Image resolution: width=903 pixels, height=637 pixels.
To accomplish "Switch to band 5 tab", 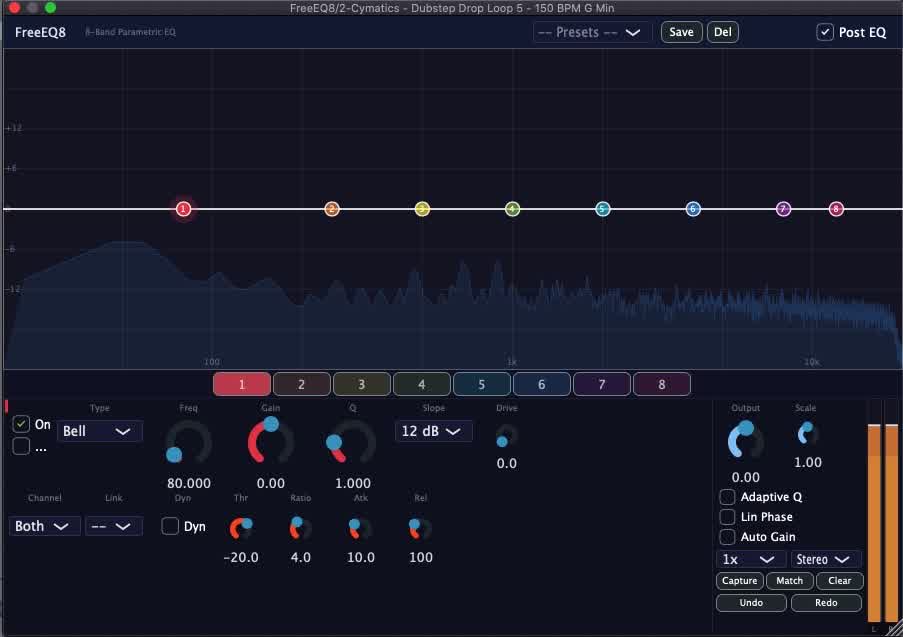I will tap(481, 384).
